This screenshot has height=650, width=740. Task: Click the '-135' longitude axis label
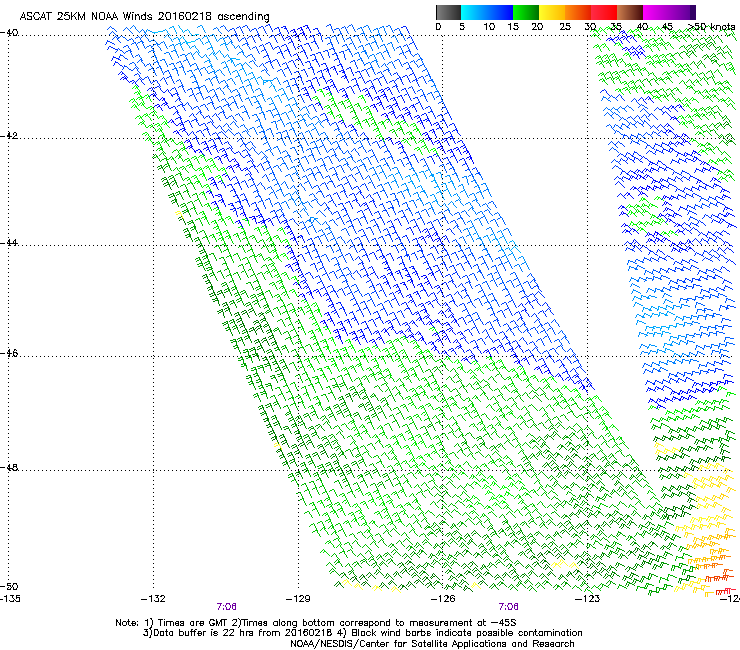(10, 599)
